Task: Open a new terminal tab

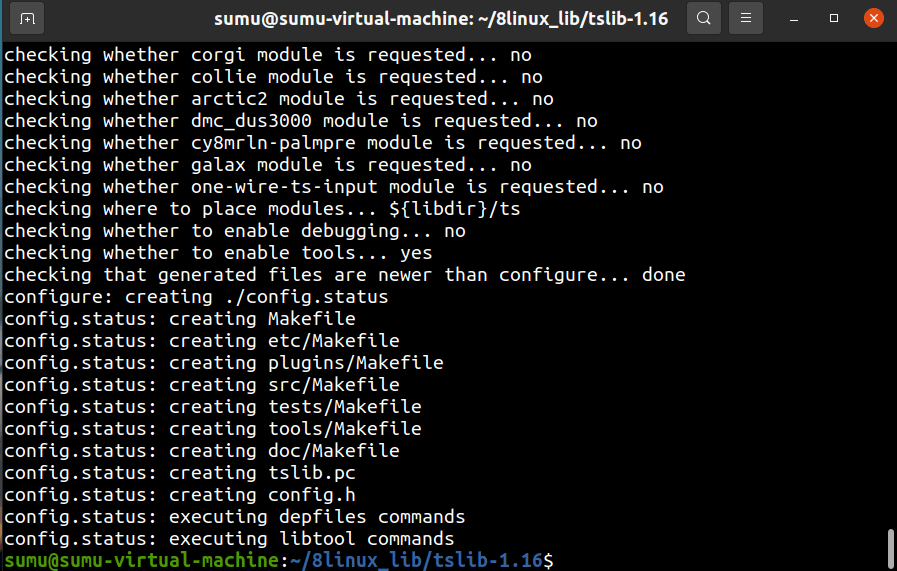Action: (27, 18)
